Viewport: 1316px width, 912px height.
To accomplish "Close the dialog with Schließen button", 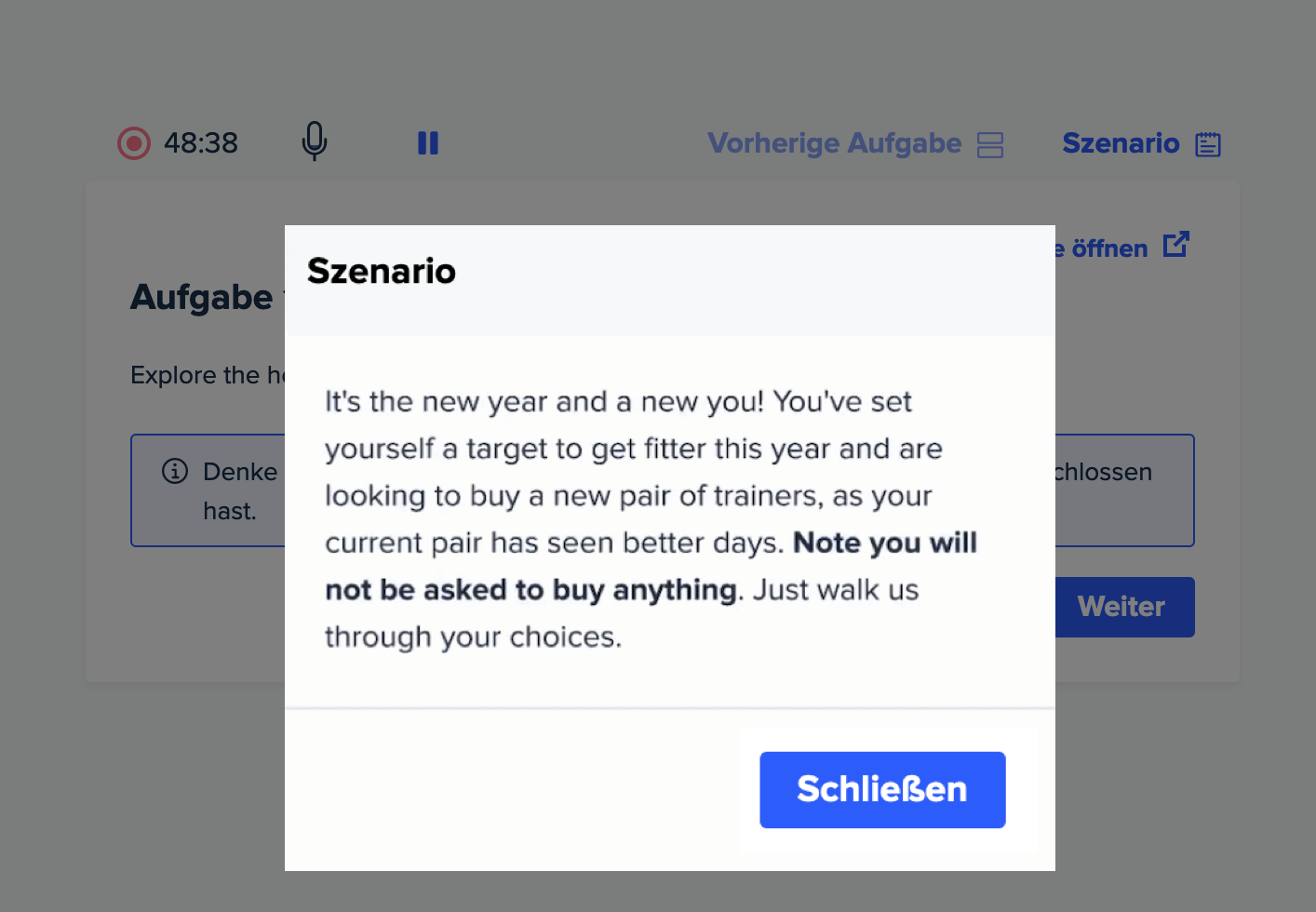I will pyautogui.click(x=882, y=790).
